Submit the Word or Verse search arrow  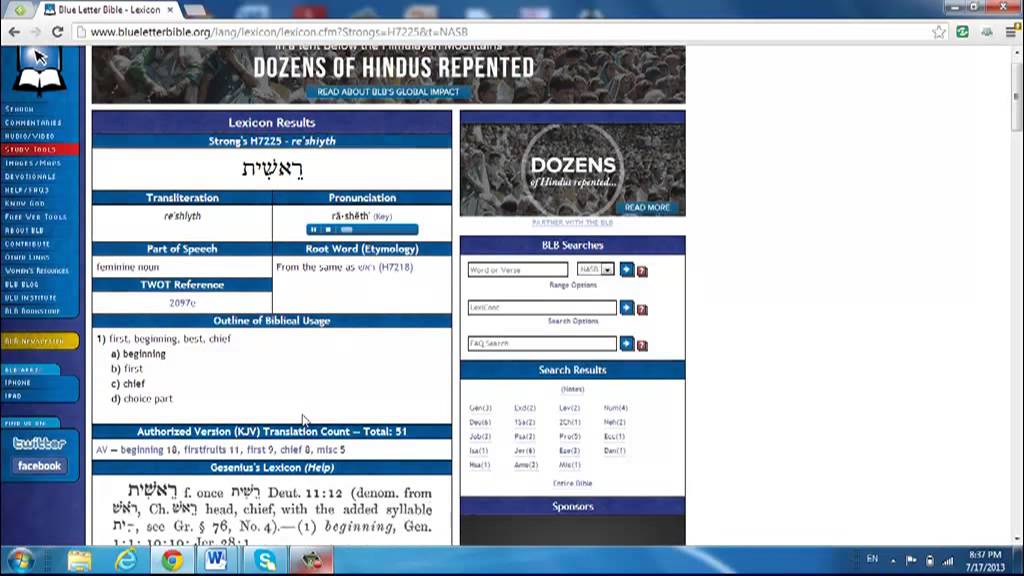pos(627,270)
